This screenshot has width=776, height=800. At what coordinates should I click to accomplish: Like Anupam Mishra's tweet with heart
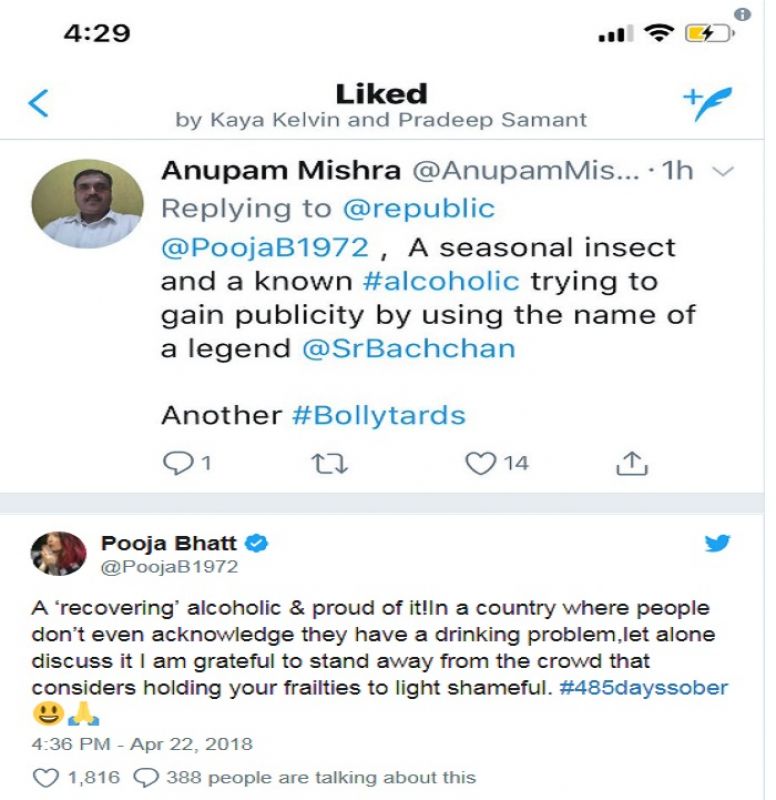point(481,463)
